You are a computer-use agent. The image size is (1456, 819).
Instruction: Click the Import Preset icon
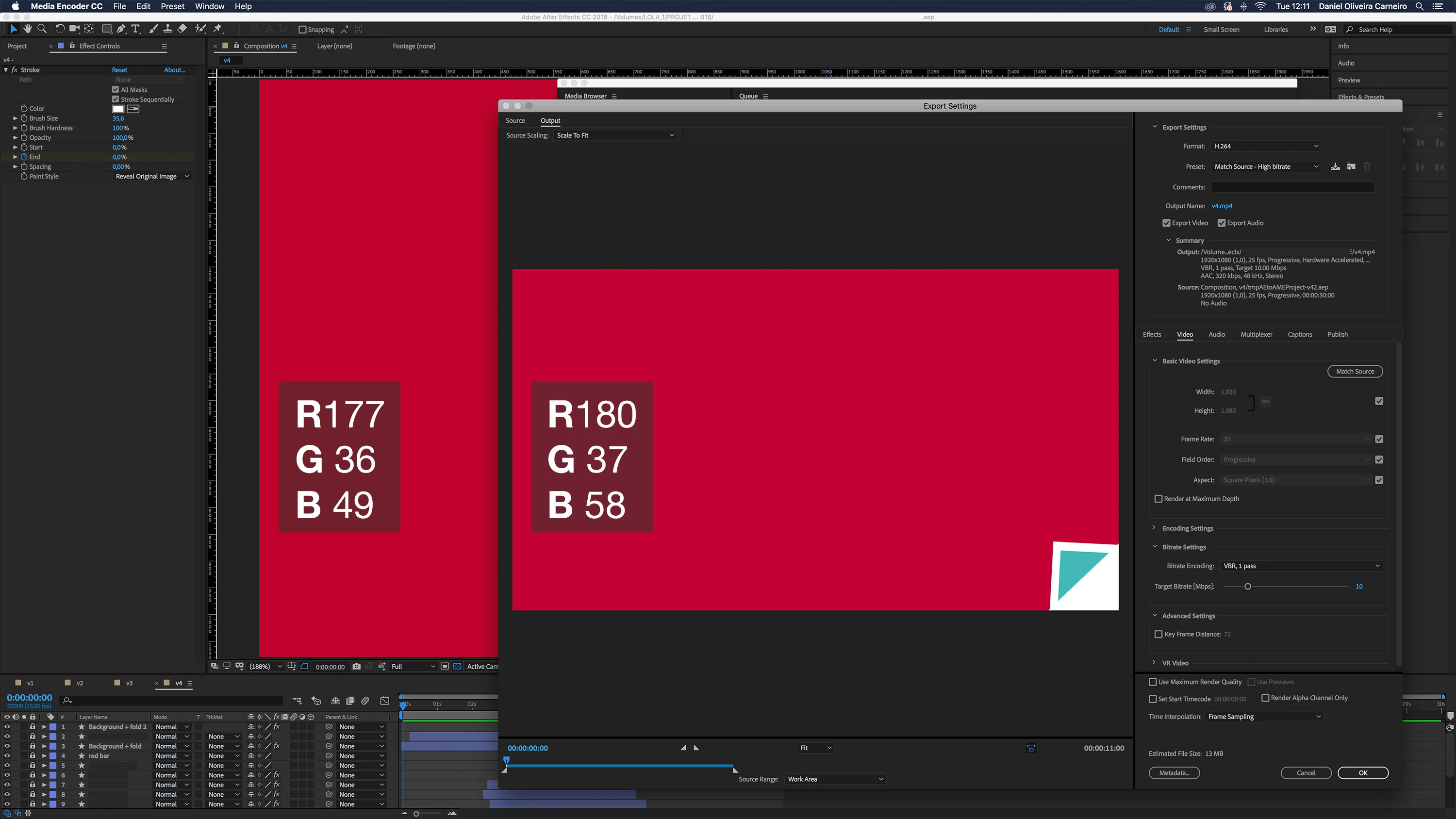click(x=1351, y=167)
